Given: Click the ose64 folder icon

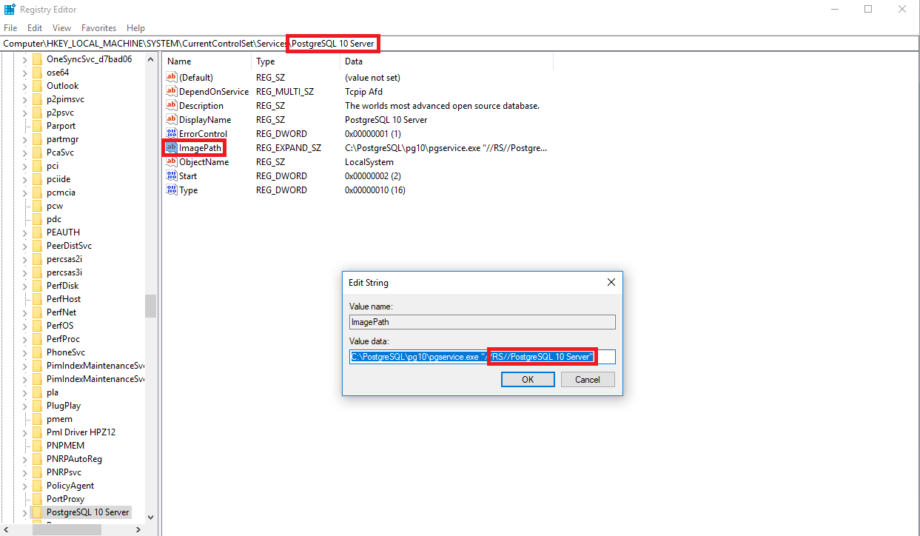Looking at the screenshot, I should (x=38, y=72).
